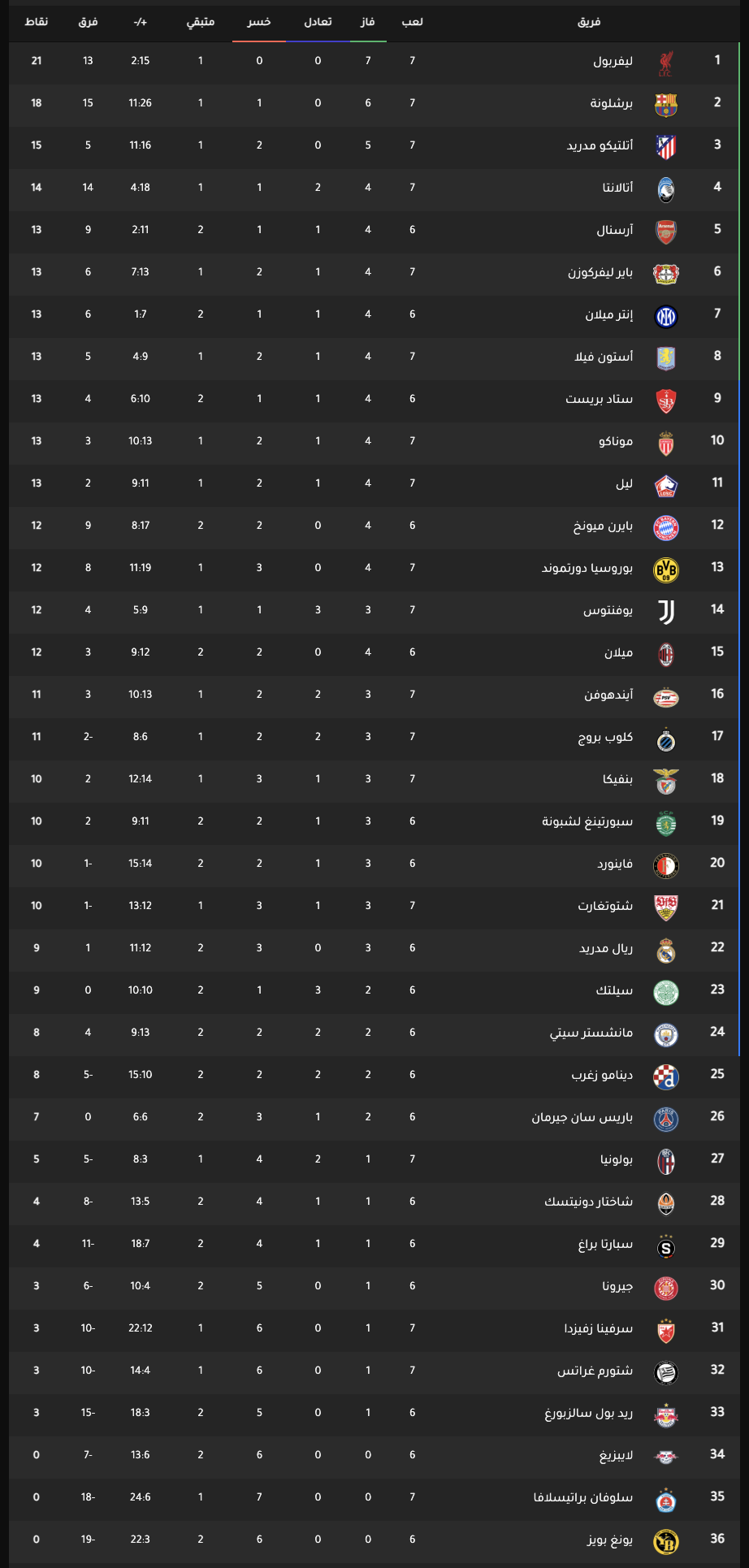Click the Barcelona club crest
The image size is (749, 1568).
click(665, 105)
